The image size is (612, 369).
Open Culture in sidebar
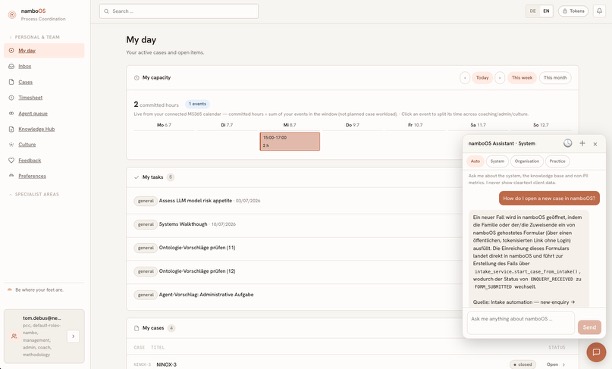coord(27,144)
